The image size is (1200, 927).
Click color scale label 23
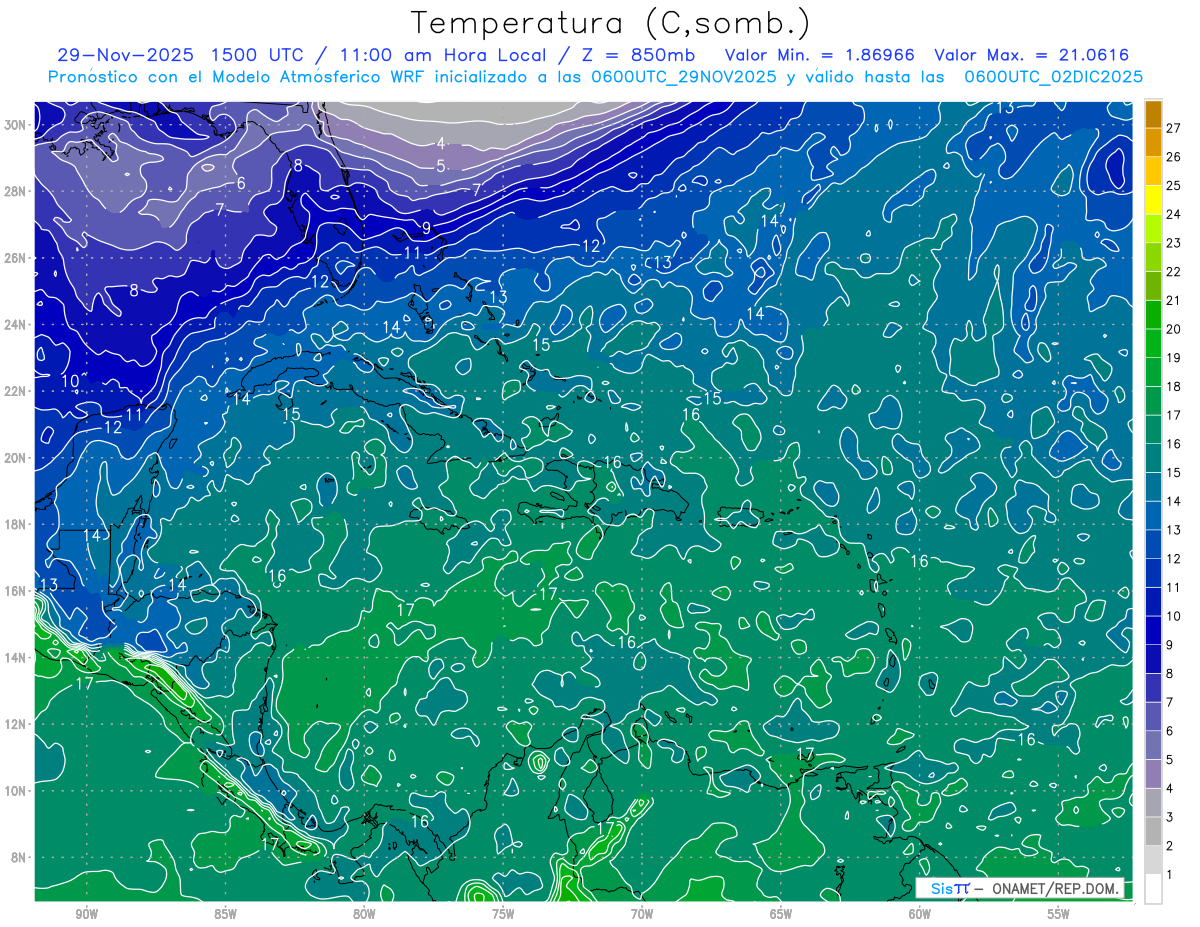pyautogui.click(x=1174, y=243)
